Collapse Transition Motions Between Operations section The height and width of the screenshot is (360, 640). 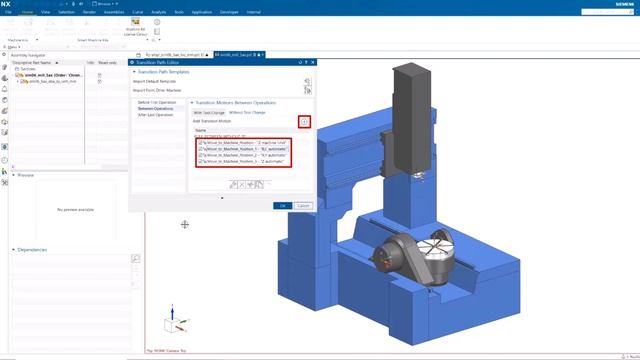192,103
